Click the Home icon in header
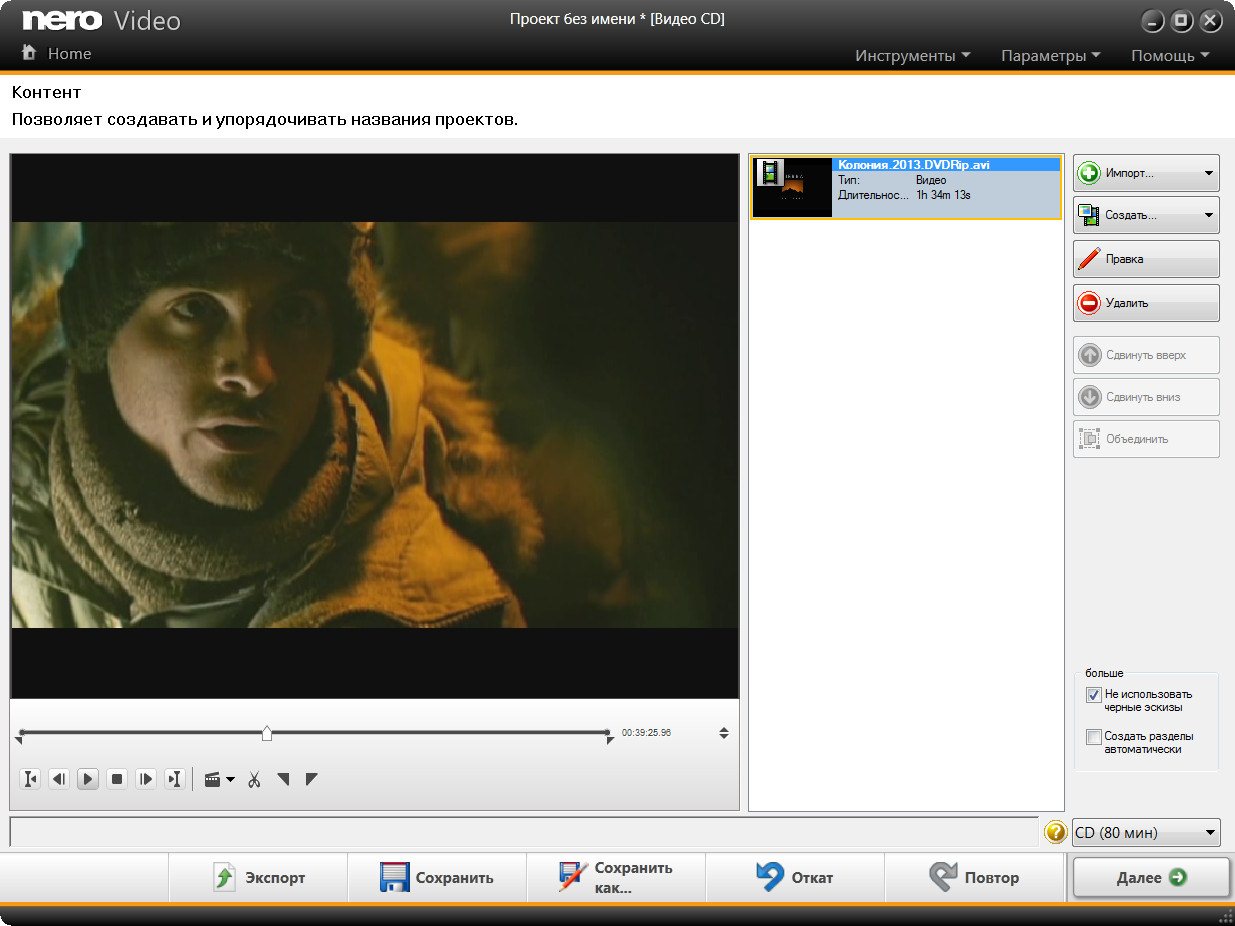This screenshot has height=926, width=1235. pyautogui.click(x=30, y=53)
